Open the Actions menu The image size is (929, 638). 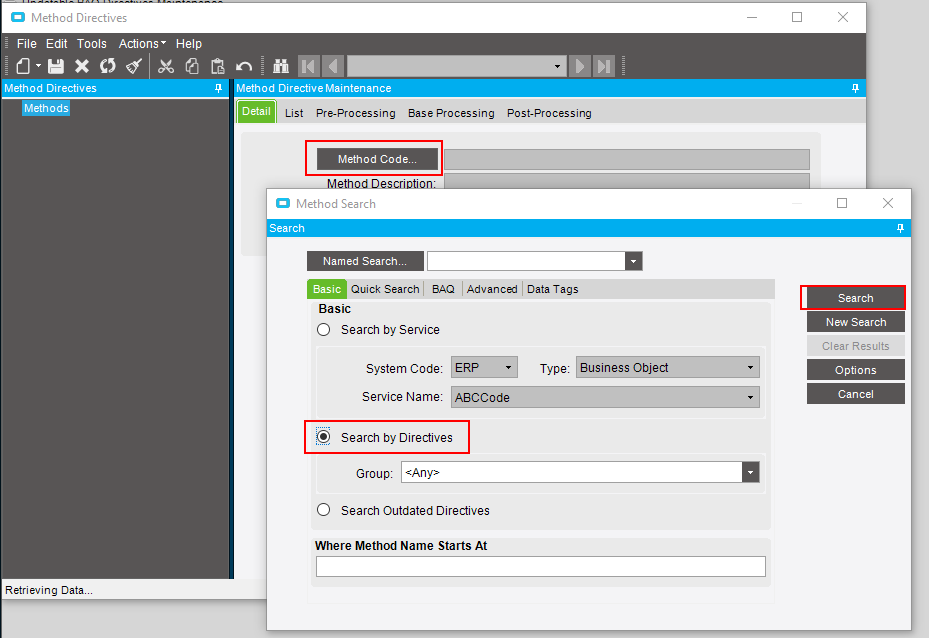(x=142, y=43)
